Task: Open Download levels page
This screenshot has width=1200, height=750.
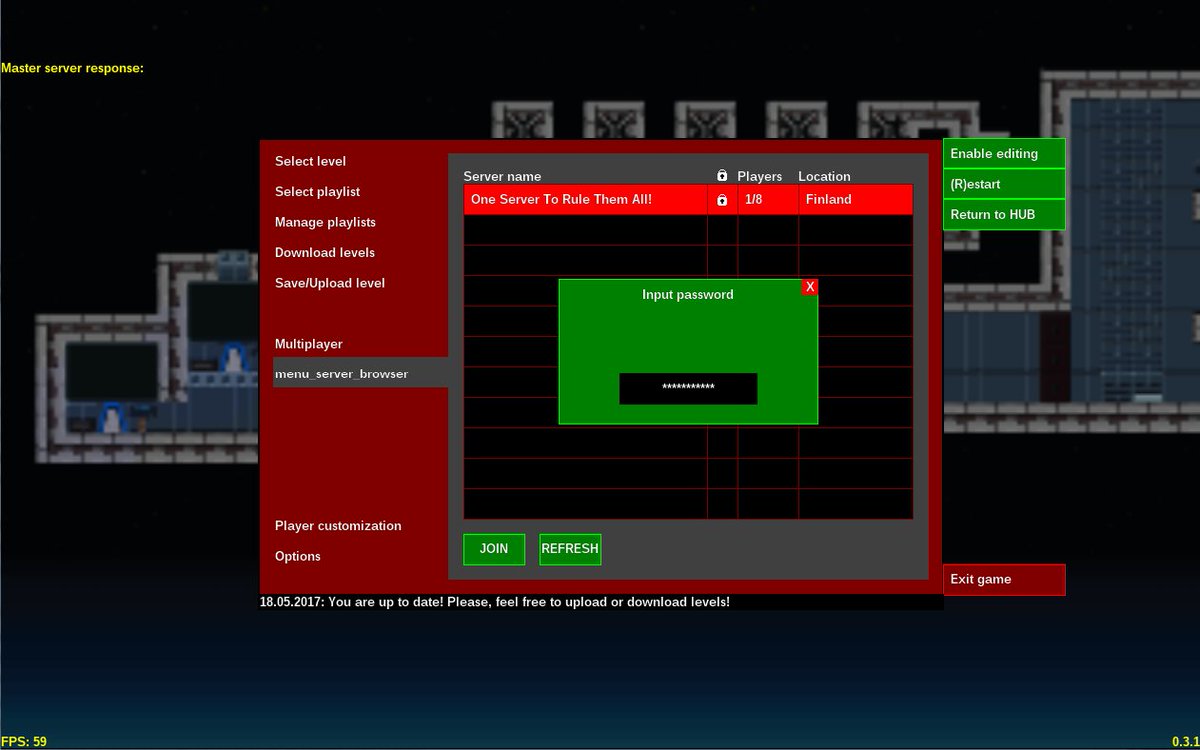Action: coord(325,252)
